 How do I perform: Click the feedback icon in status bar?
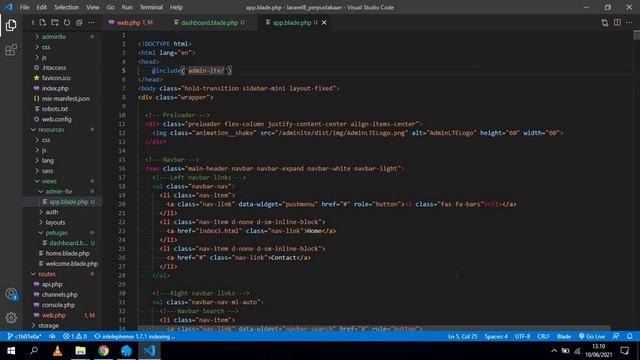tap(616, 336)
